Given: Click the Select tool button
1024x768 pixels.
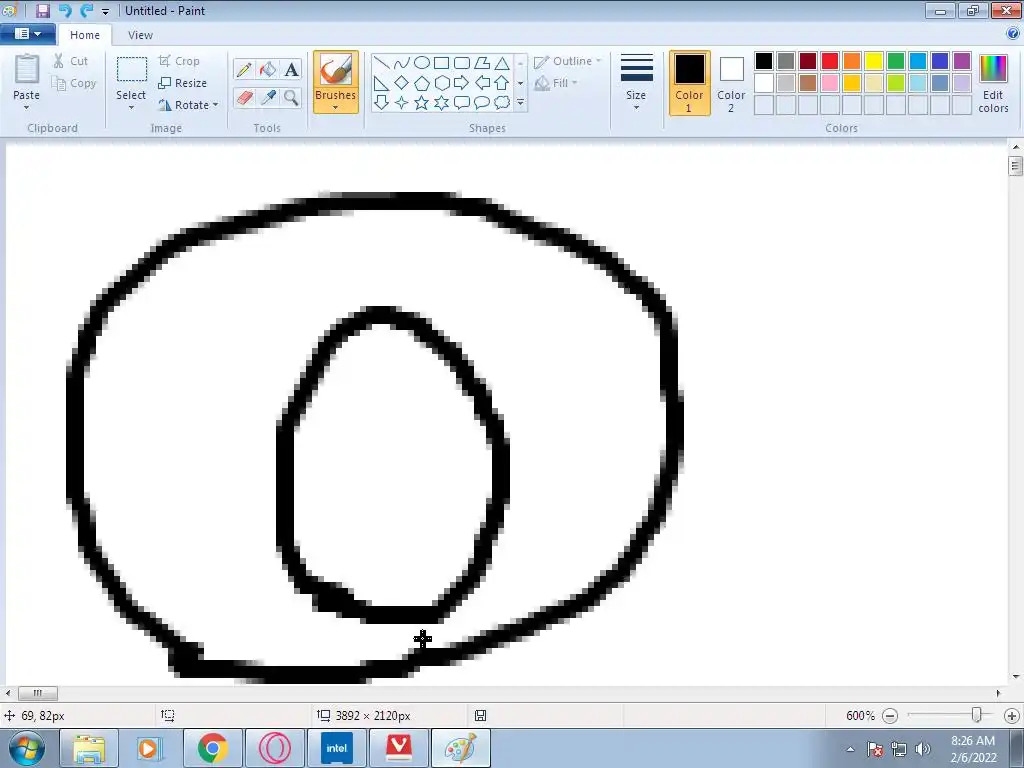Looking at the screenshot, I should [131, 77].
